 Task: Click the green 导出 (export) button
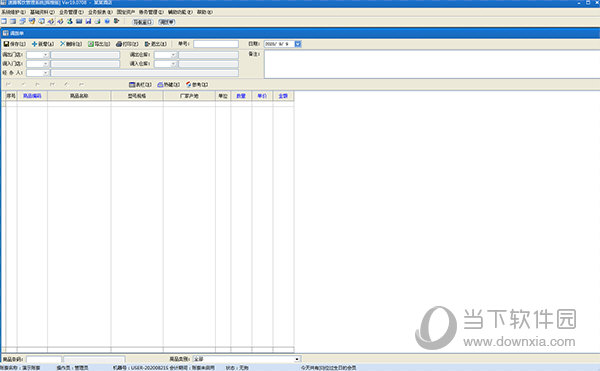tap(99, 44)
